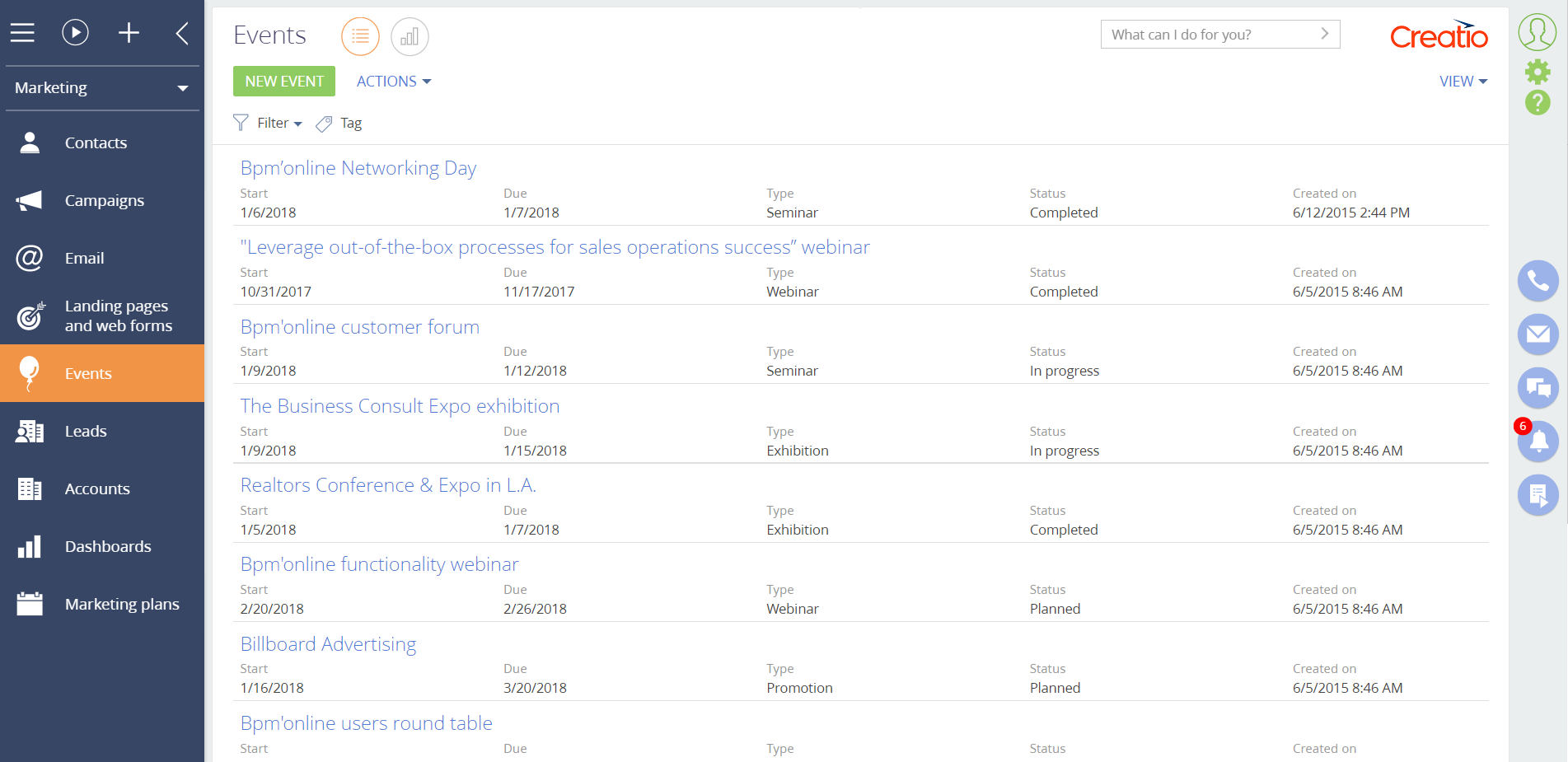Open the feed chat panel icon
The image size is (1568, 762).
1538,388
